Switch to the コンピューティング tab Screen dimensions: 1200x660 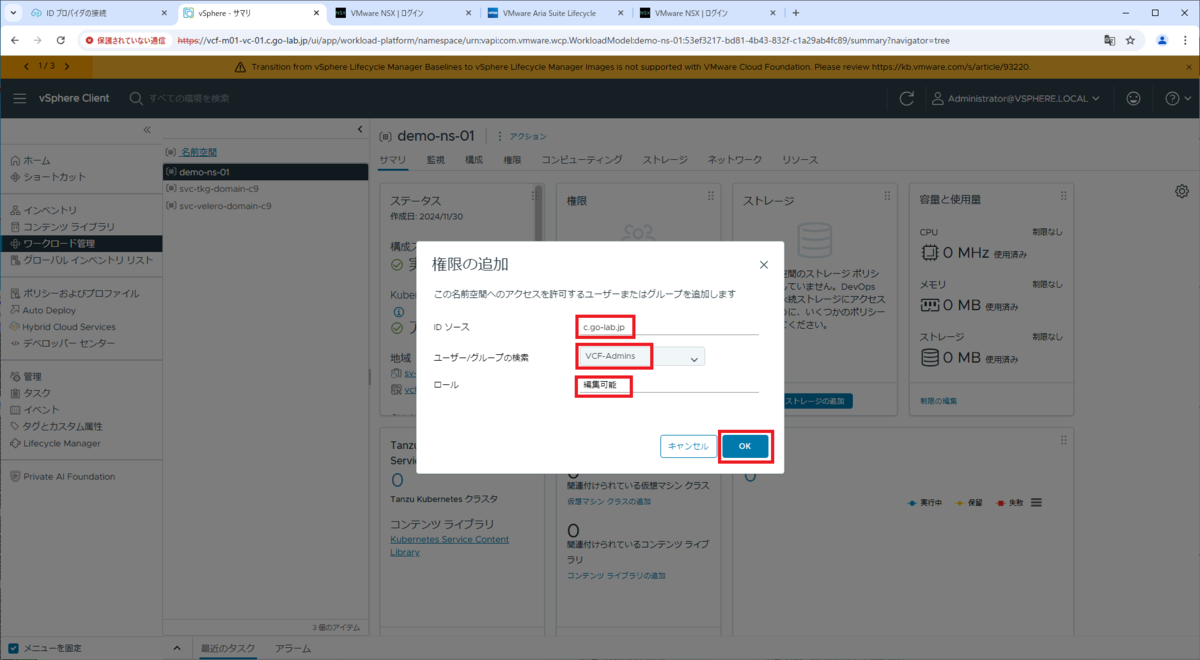582,160
